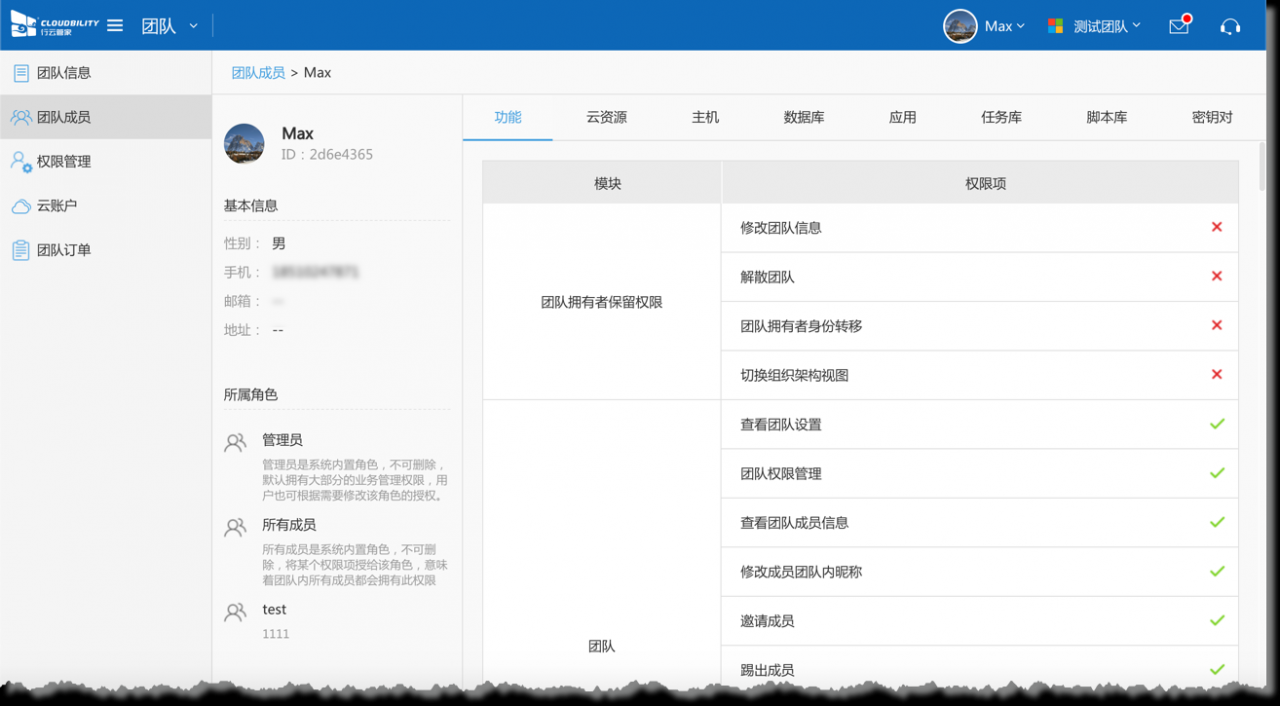Open 团队订单 in the sidebar
This screenshot has height=706, width=1280.
tap(64, 250)
